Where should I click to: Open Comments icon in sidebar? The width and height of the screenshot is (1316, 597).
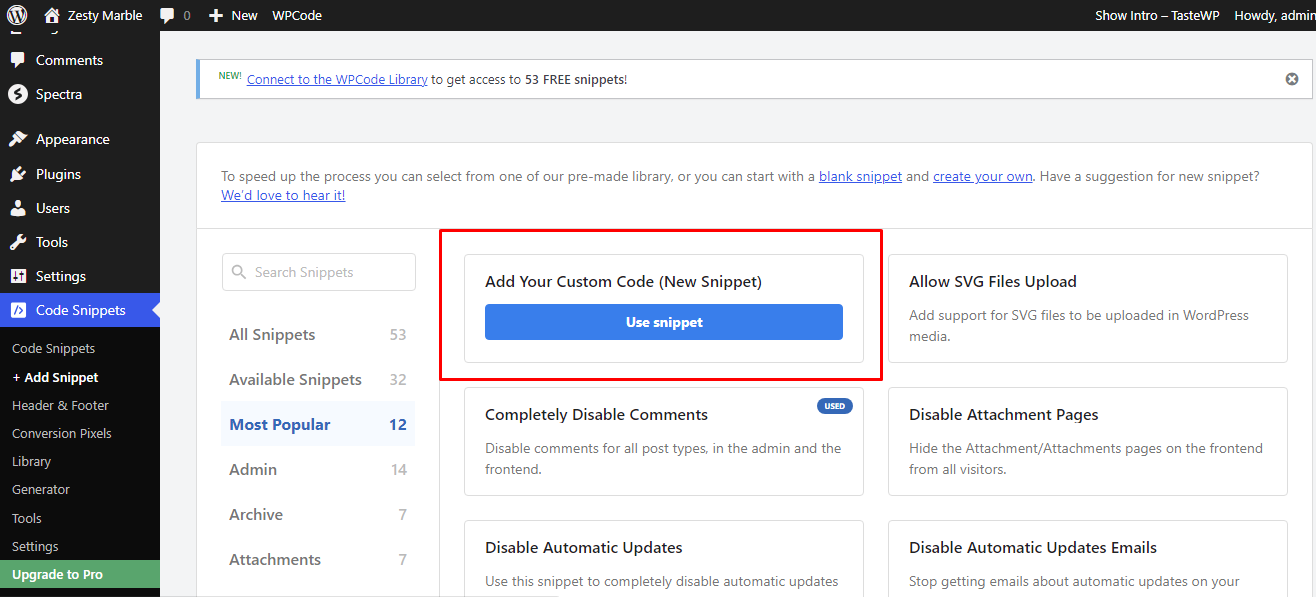pos(17,60)
